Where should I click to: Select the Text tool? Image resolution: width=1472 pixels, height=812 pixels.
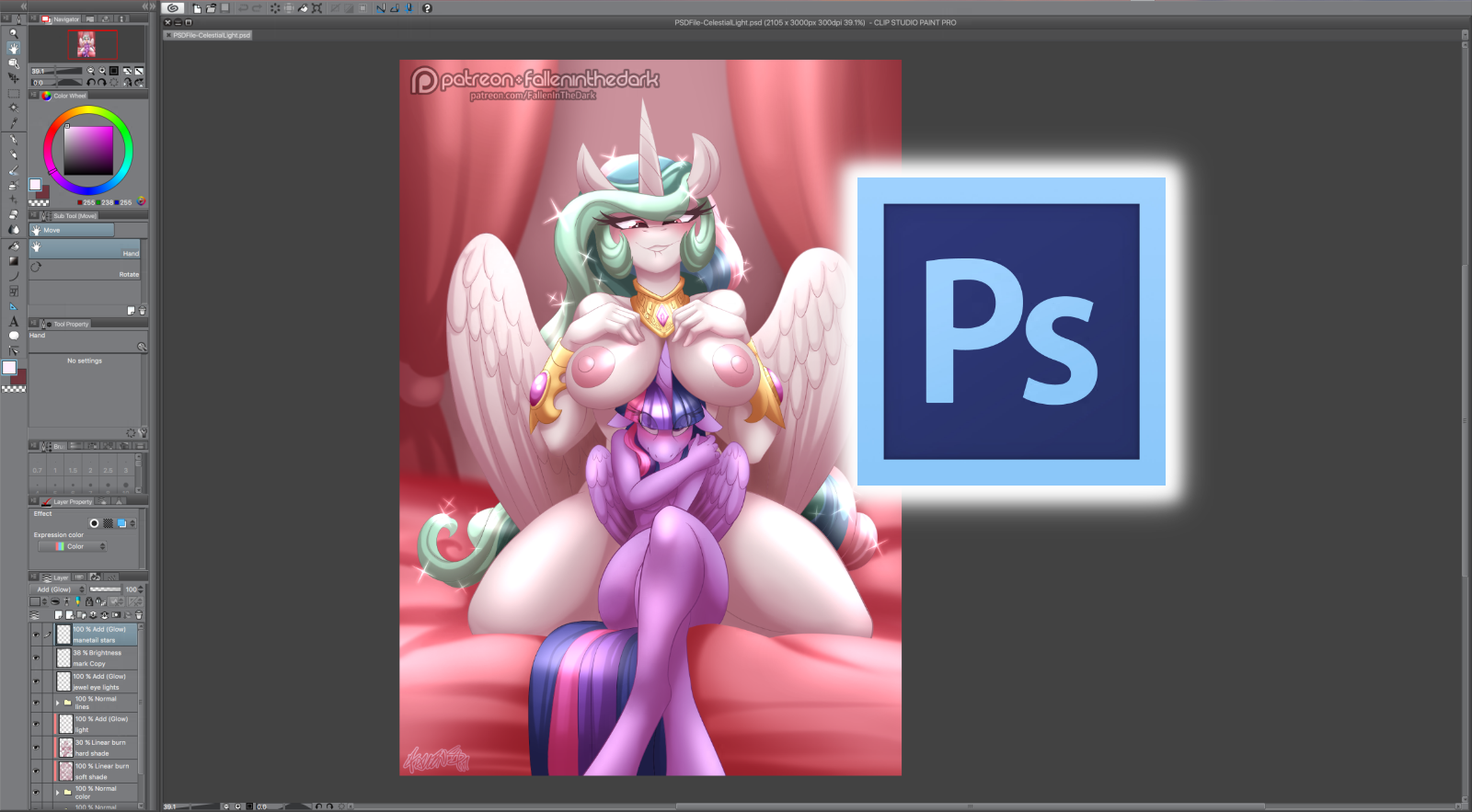tap(13, 321)
